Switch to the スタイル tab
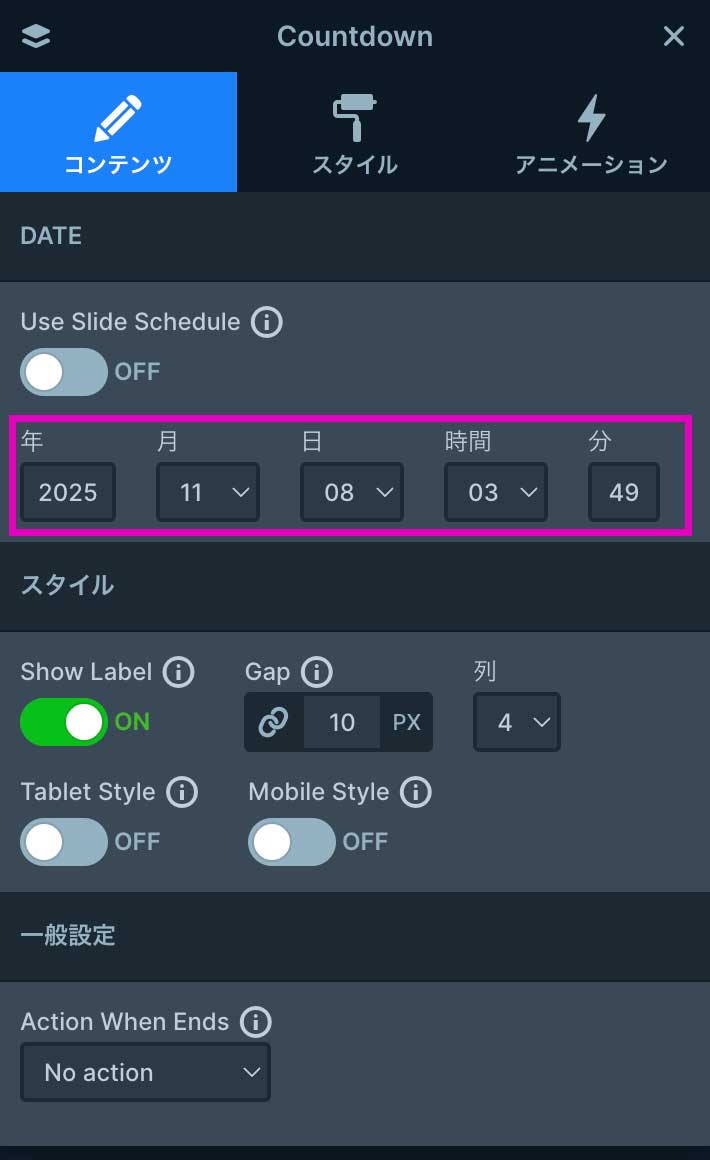 click(x=354, y=132)
